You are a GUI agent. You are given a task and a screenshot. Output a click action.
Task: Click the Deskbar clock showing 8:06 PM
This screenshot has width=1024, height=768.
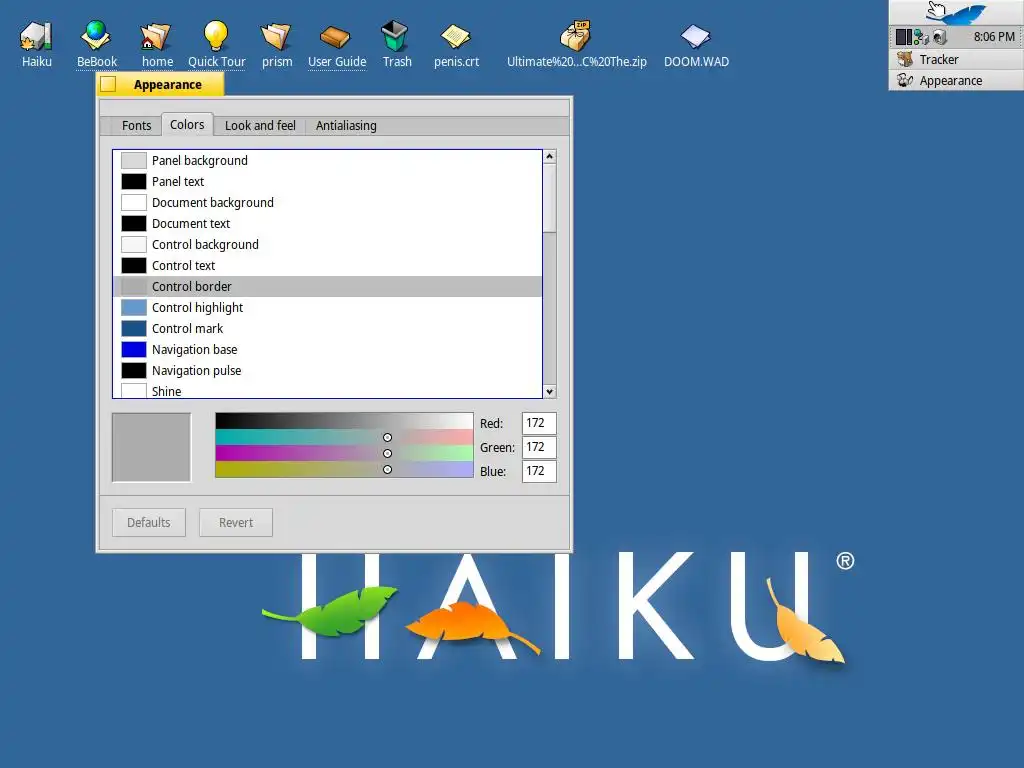click(x=994, y=37)
